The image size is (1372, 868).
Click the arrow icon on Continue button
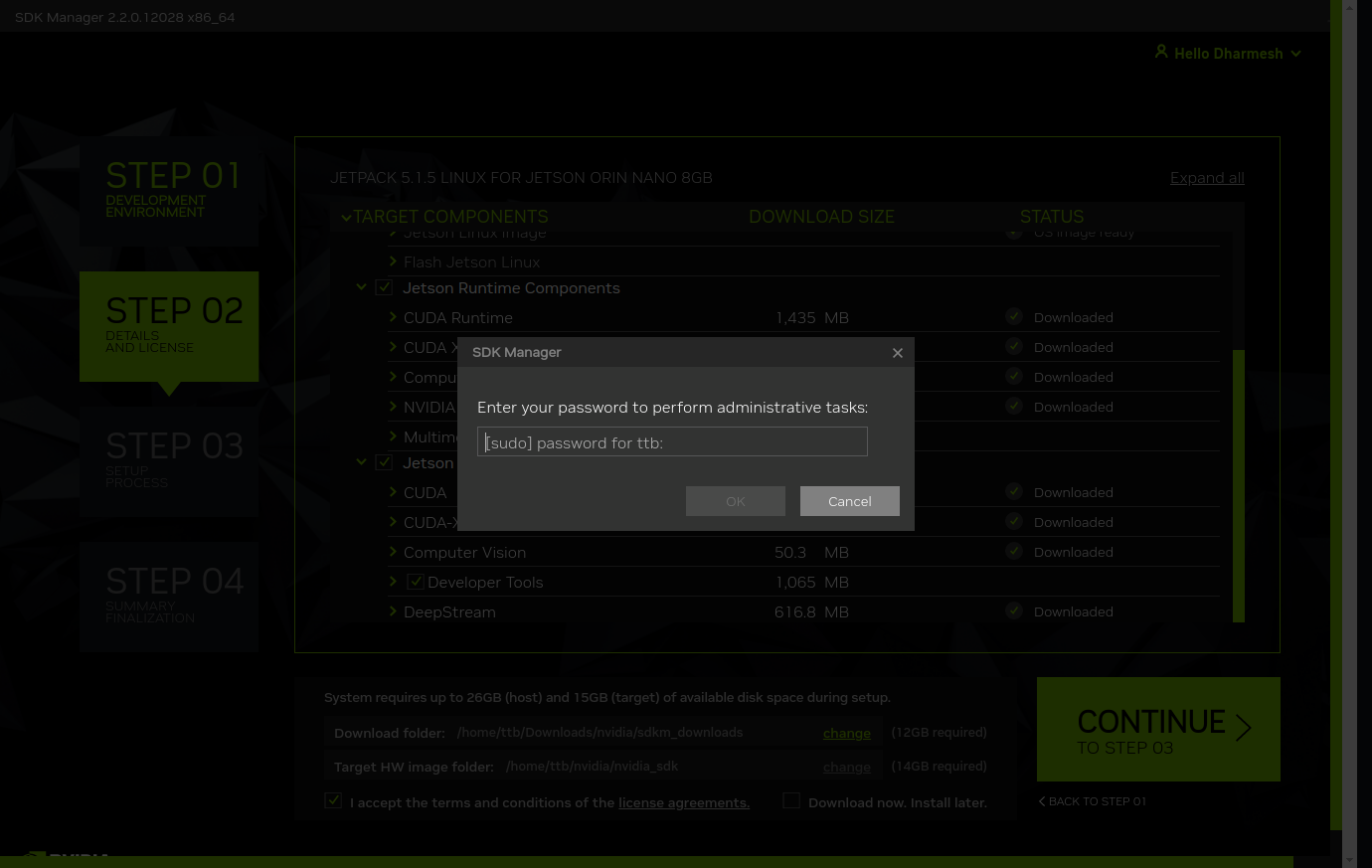pos(1243,728)
